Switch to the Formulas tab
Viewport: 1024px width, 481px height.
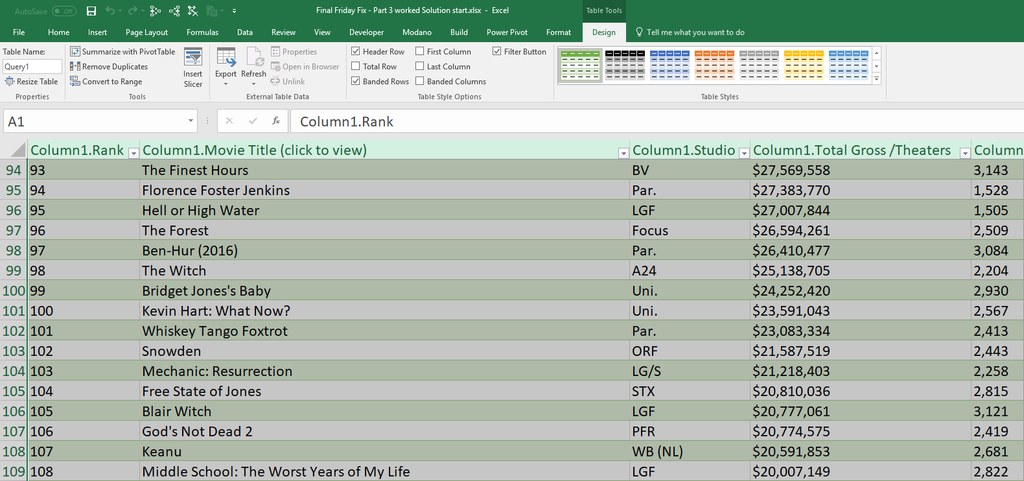pos(202,32)
